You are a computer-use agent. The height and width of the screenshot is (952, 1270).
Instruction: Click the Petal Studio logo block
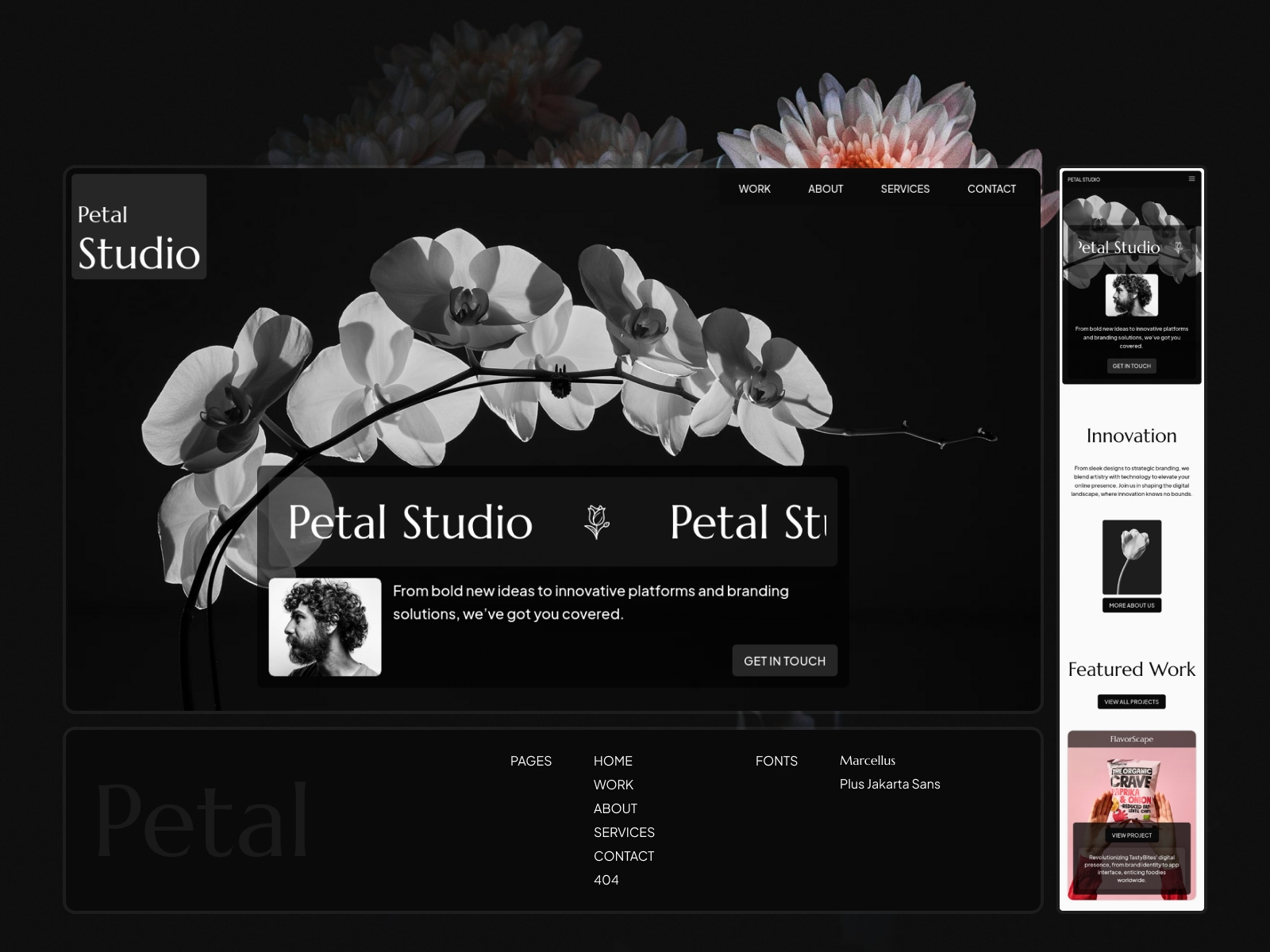(139, 227)
